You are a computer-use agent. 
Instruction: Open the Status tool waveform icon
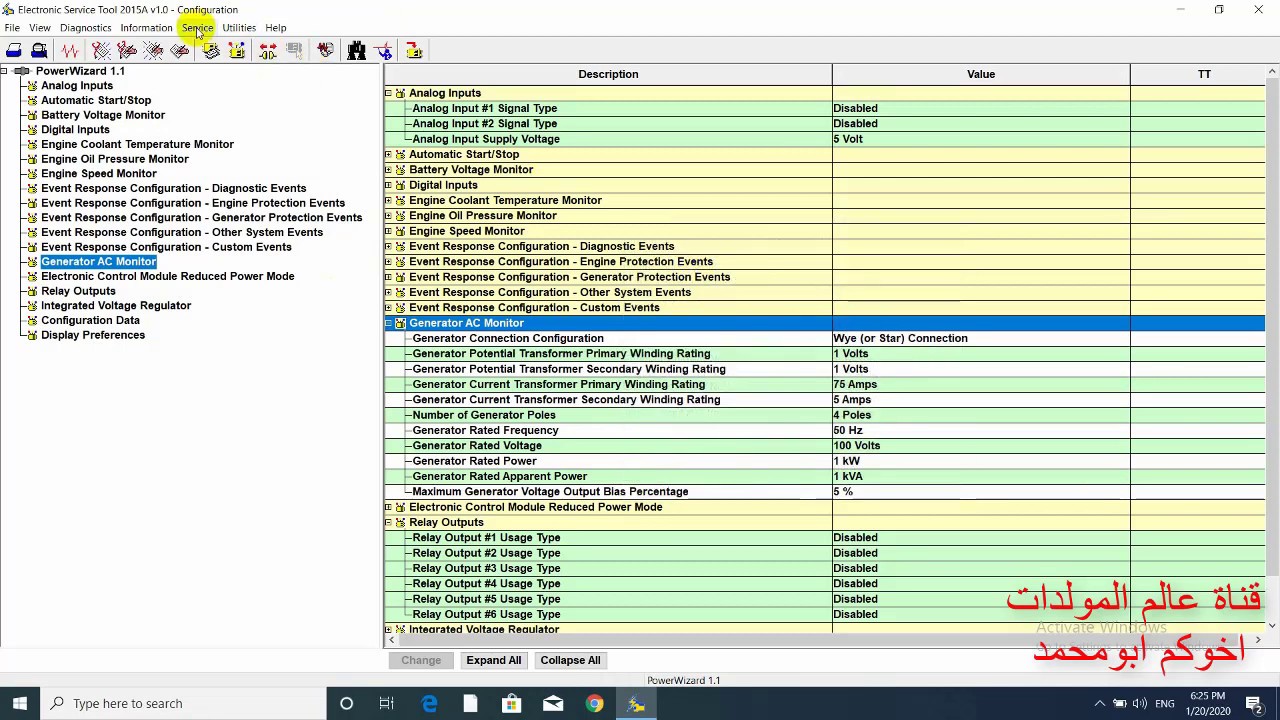(70, 50)
